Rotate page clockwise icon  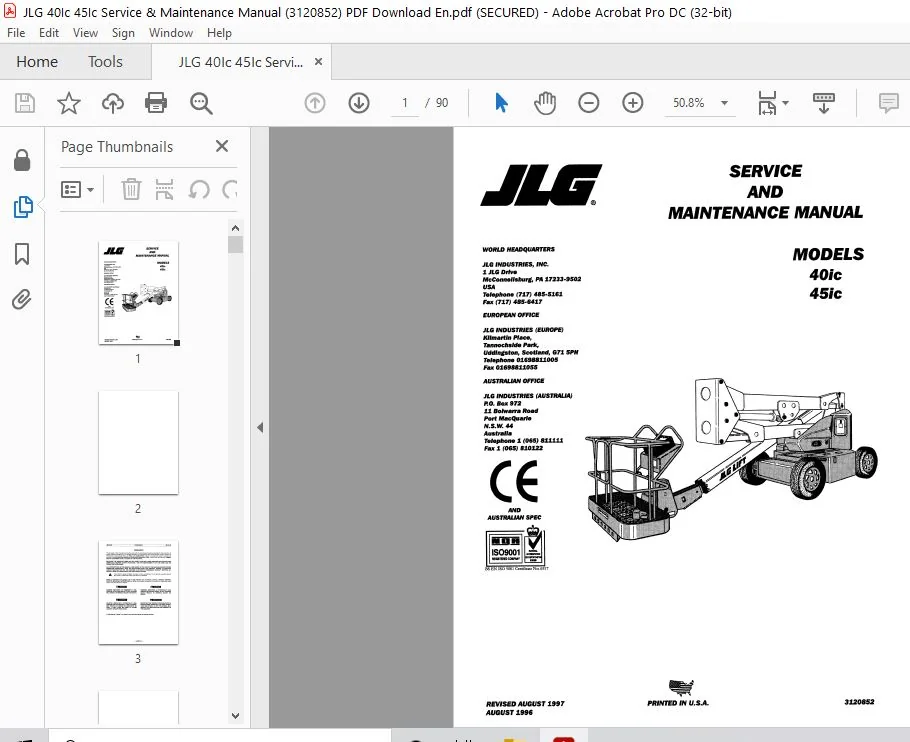[230, 189]
